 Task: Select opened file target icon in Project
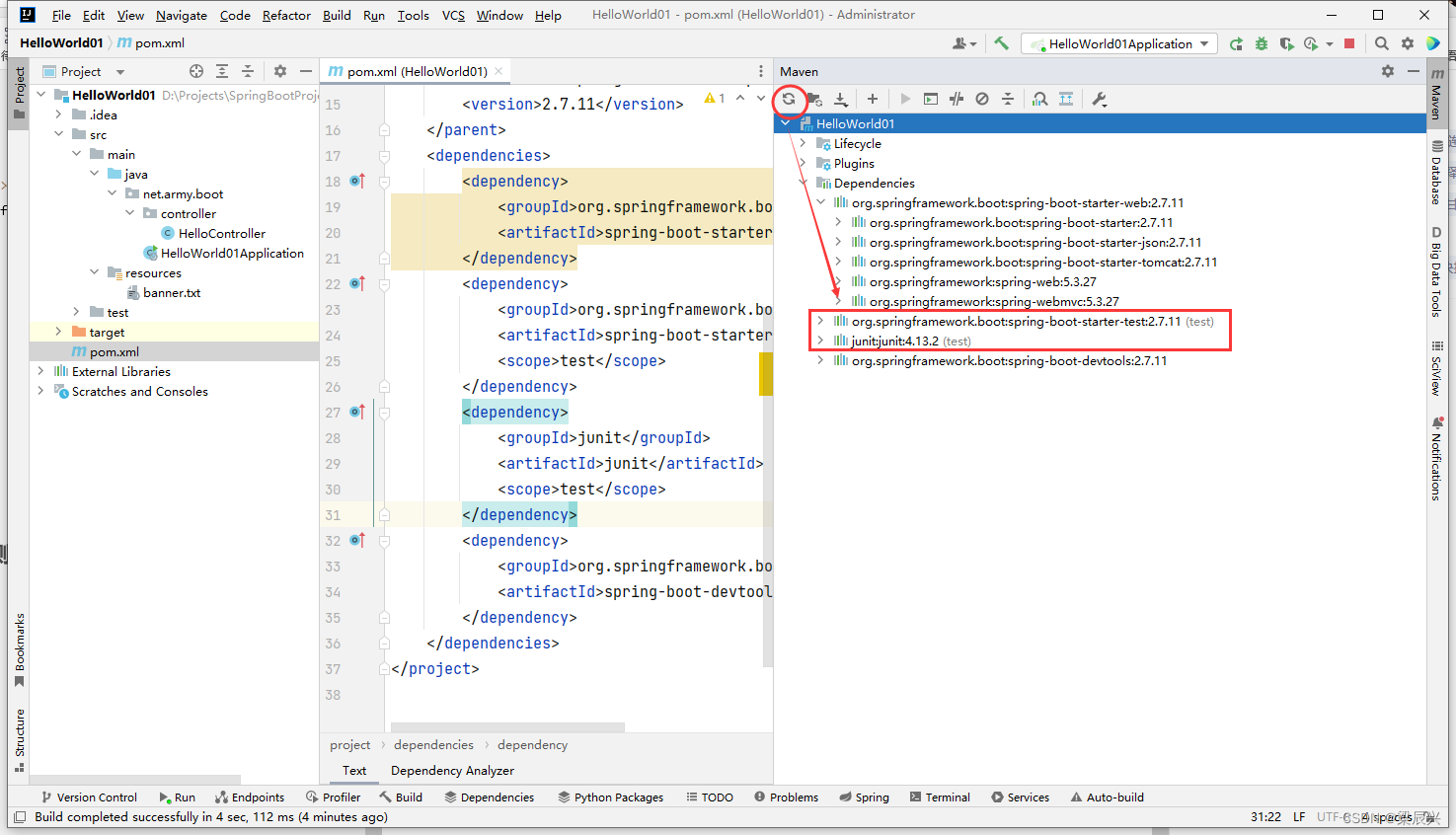point(196,71)
